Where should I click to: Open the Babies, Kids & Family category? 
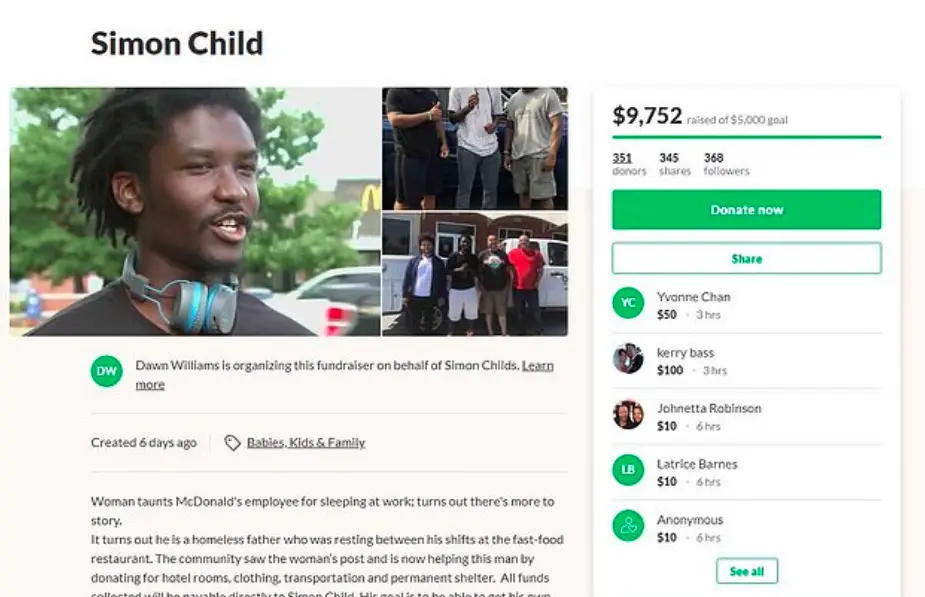pyautogui.click(x=306, y=442)
